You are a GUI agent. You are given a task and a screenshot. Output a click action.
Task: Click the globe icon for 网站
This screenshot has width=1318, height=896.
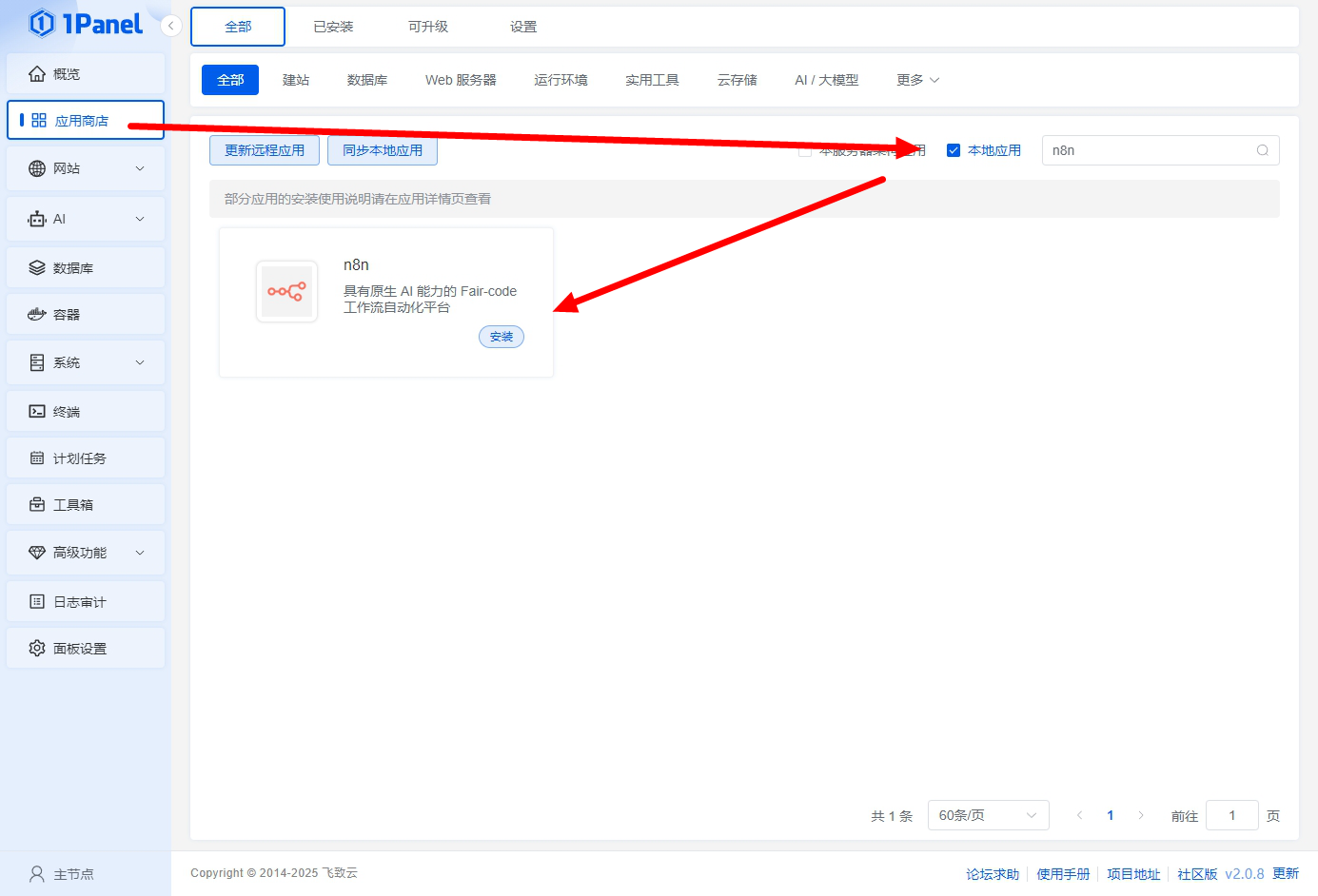[37, 168]
